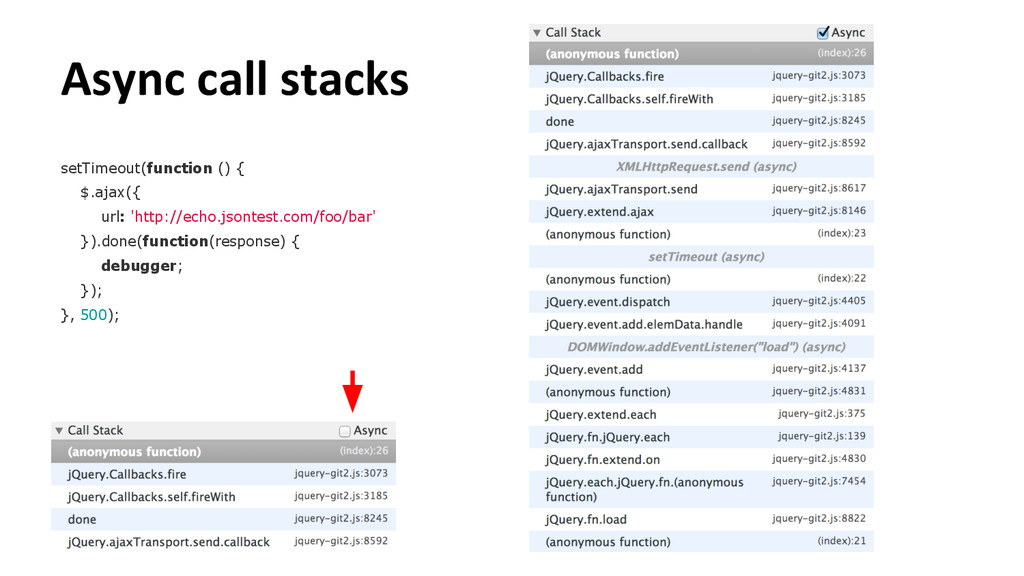Open the (index):26 source link in the right panel
1024x576 pixels.
(841, 53)
